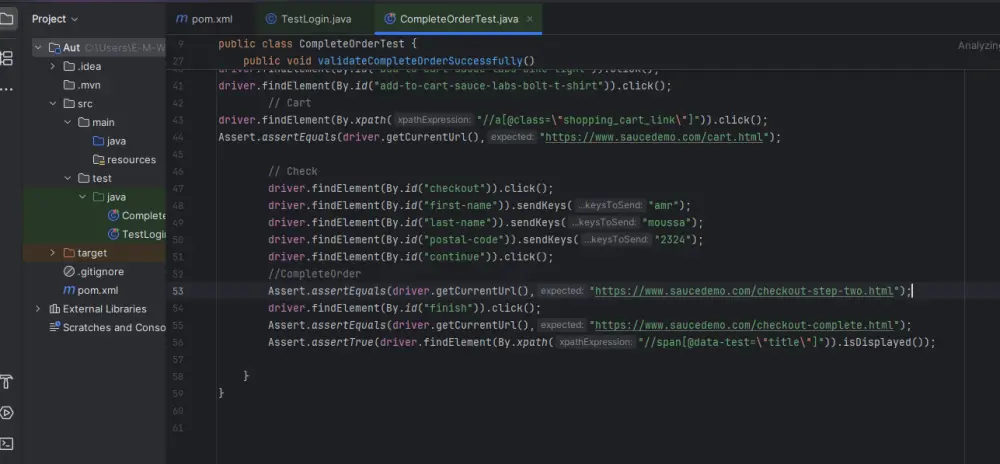The image size is (1000, 464).
Task: Click the TestLogin.java class tab icon
Action: 270,19
